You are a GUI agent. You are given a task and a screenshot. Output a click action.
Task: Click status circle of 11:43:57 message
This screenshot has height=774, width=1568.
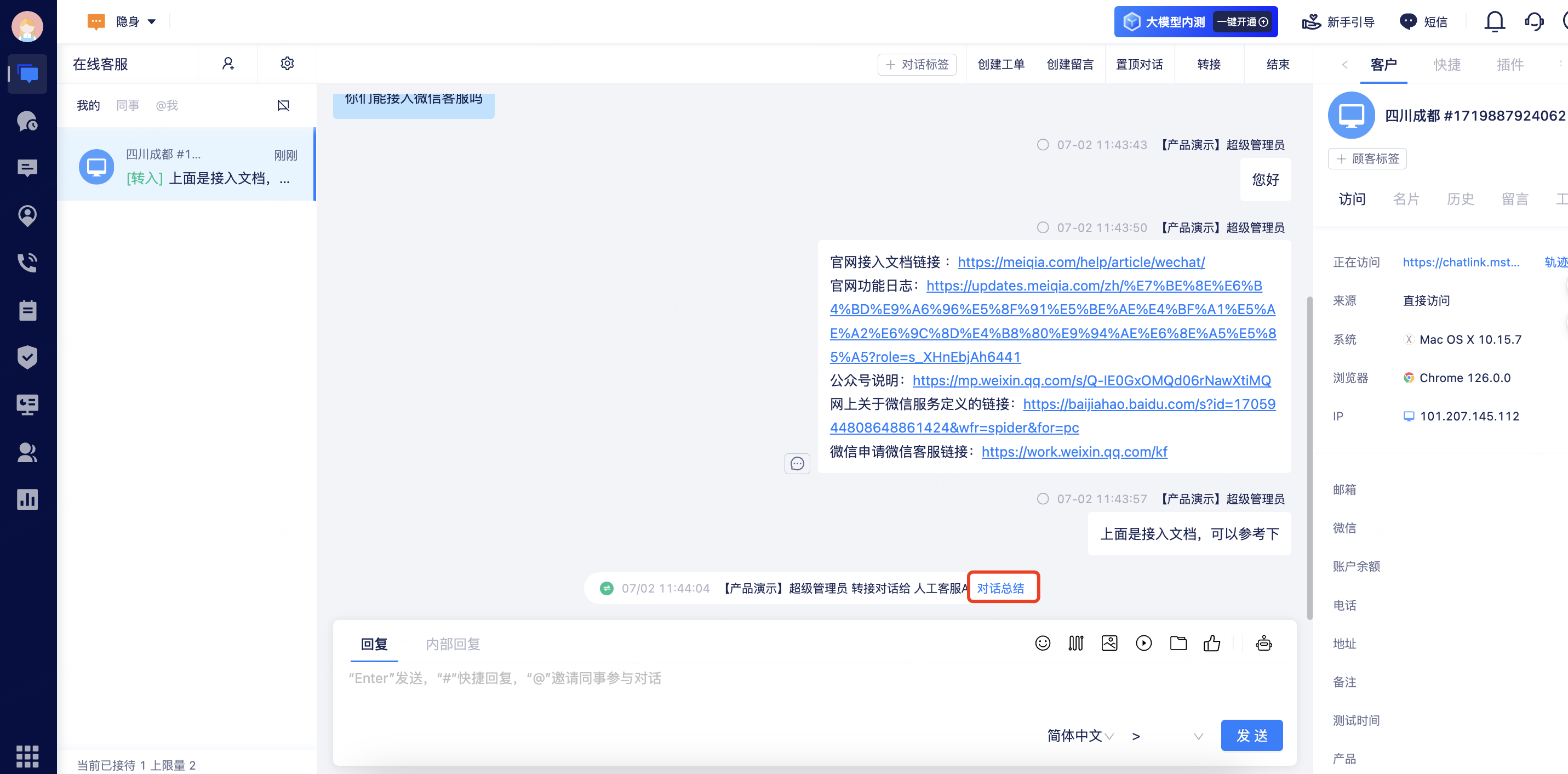(x=1043, y=499)
